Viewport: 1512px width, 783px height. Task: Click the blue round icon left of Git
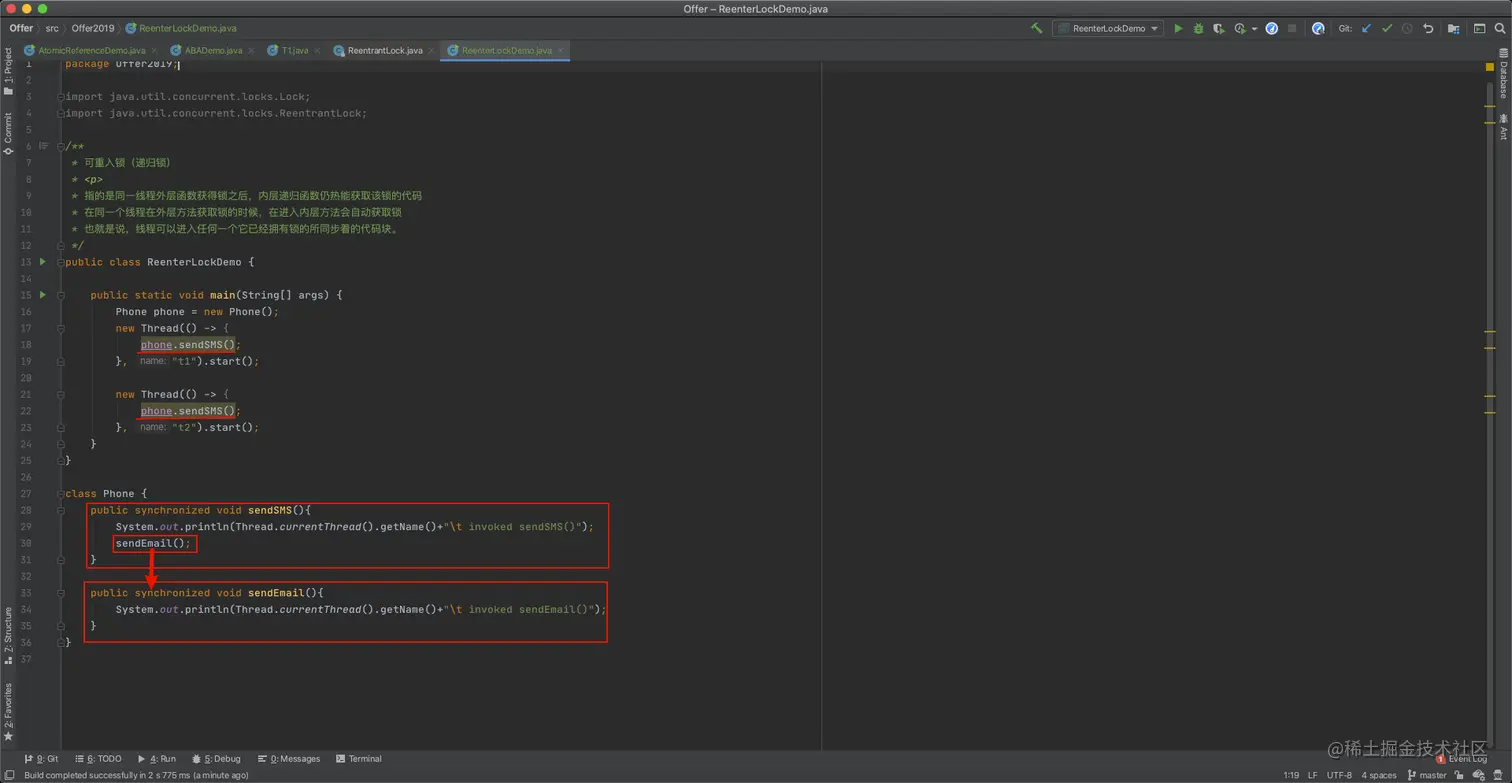click(x=1318, y=28)
